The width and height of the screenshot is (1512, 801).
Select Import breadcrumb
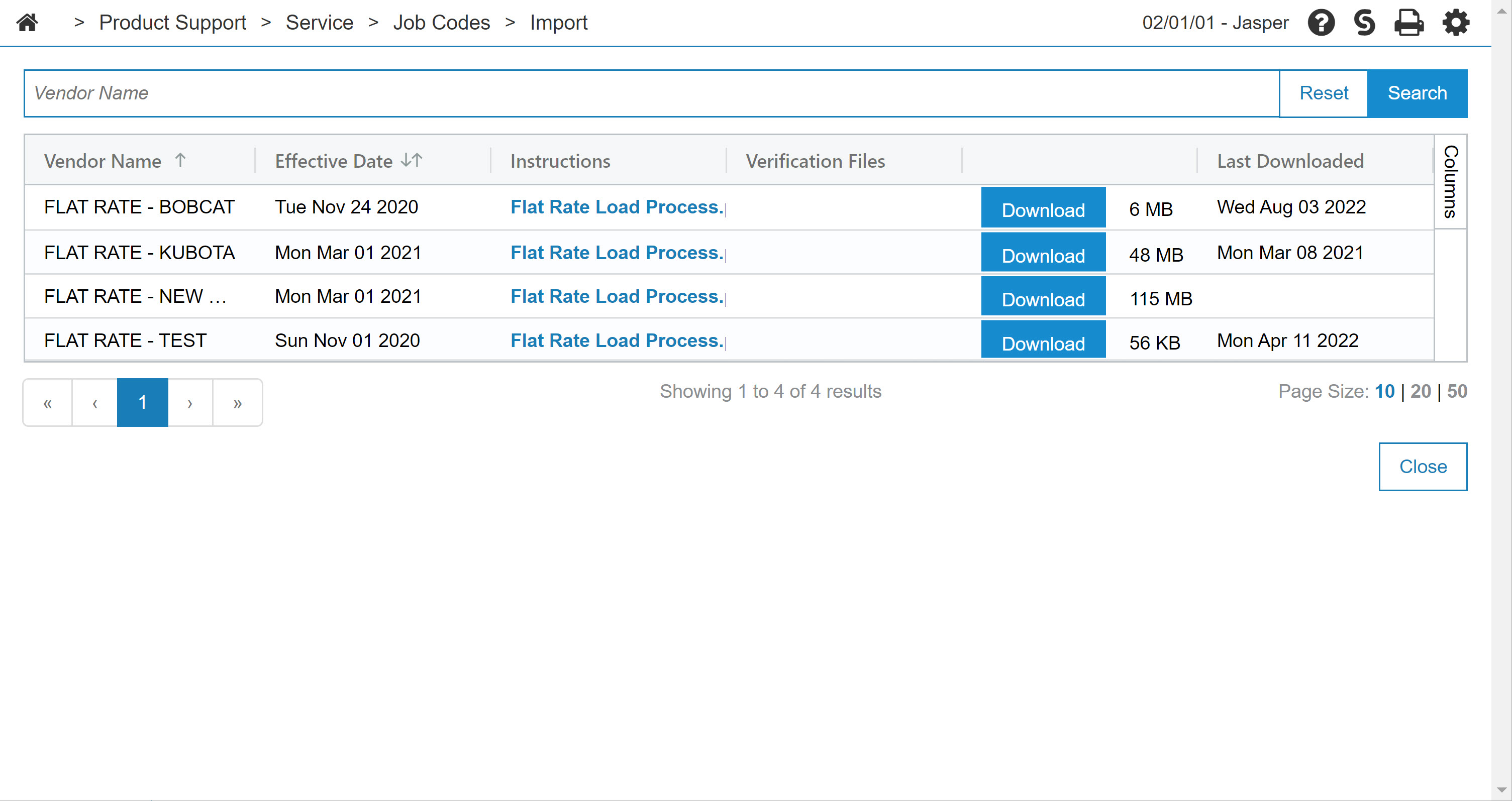(558, 22)
